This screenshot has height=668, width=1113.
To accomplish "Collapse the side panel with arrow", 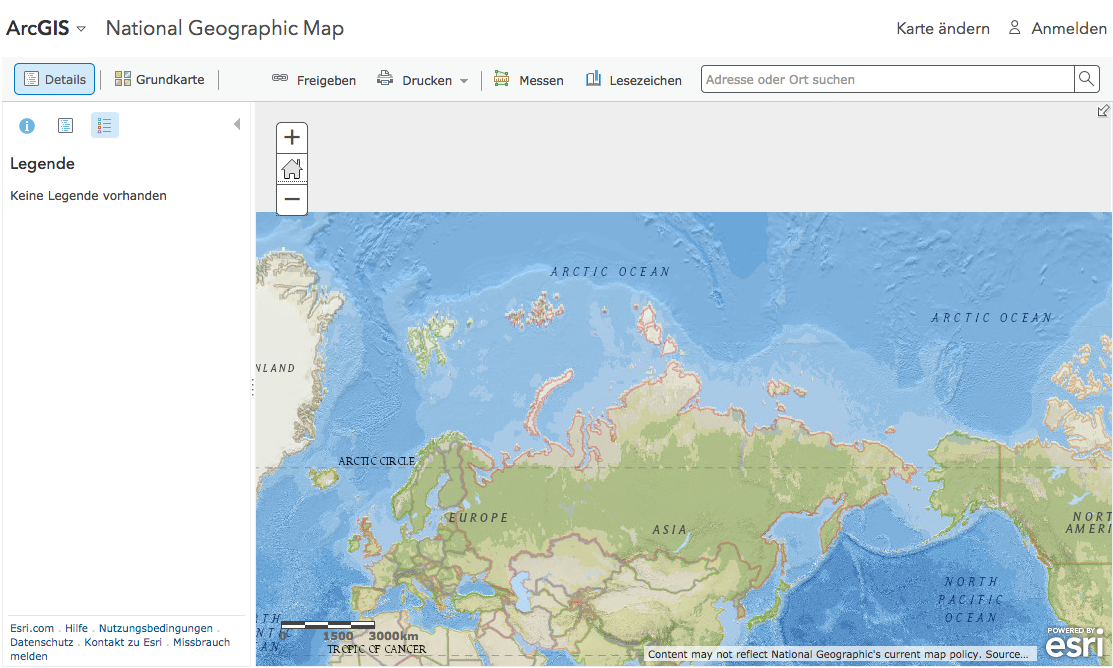I will (x=237, y=124).
